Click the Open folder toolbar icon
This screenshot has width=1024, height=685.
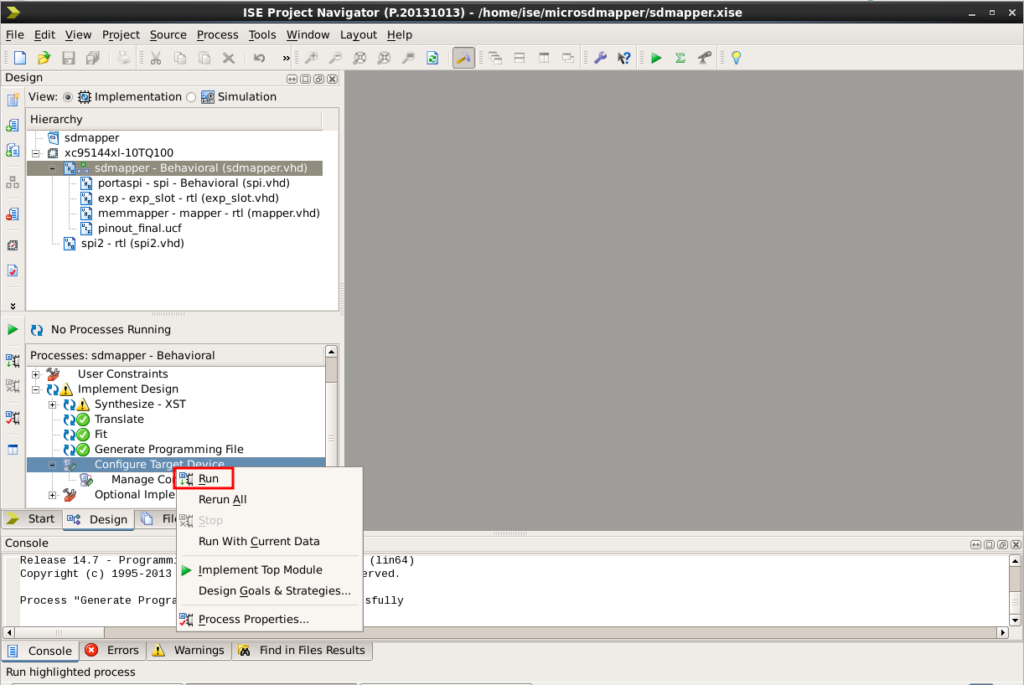[44, 58]
